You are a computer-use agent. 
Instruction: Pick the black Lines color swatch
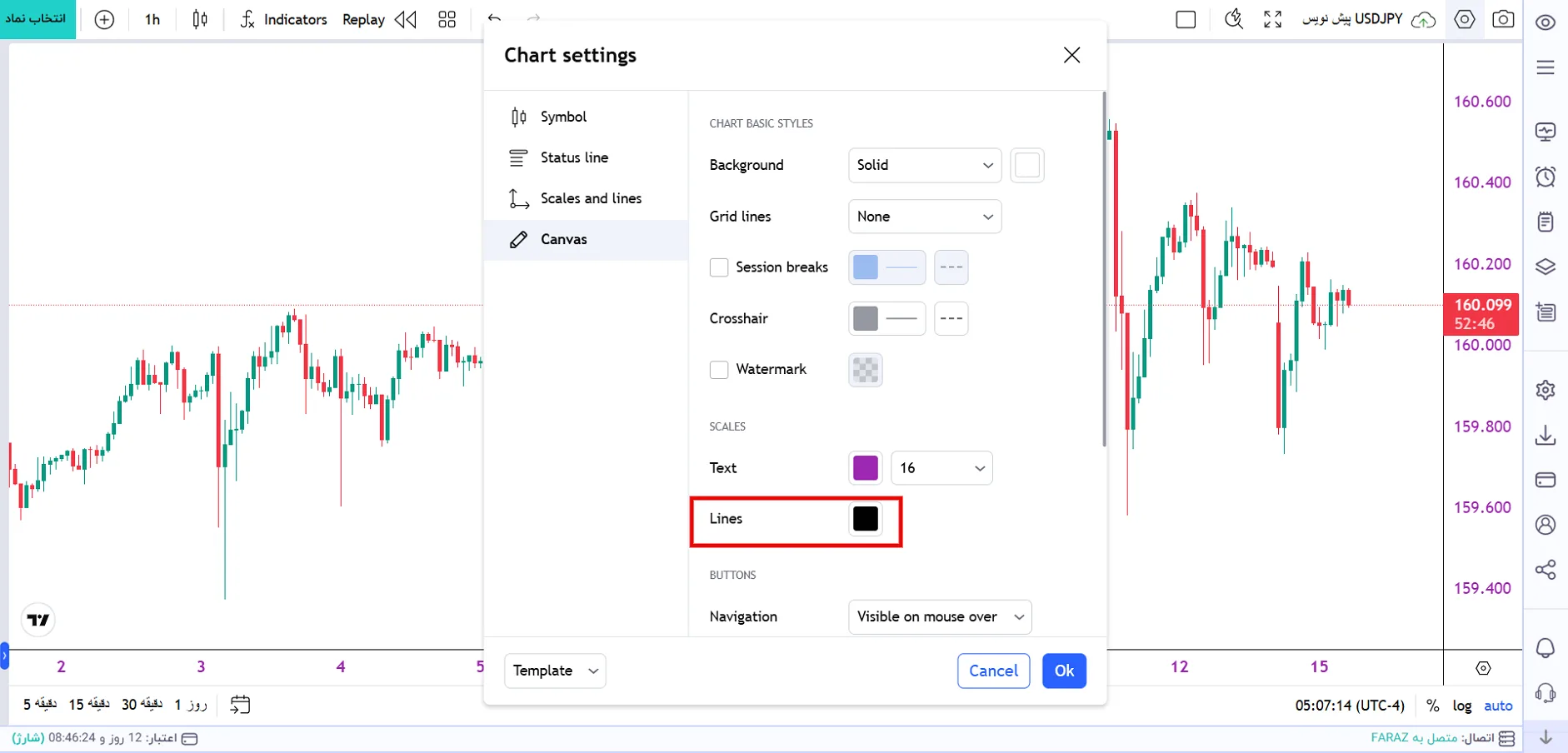click(x=866, y=519)
